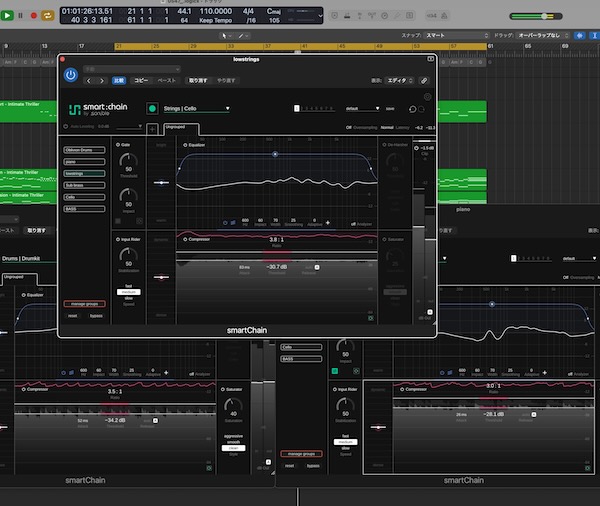Toggle the 比較 compare button
Screen dimensions: 600x506
point(119,81)
